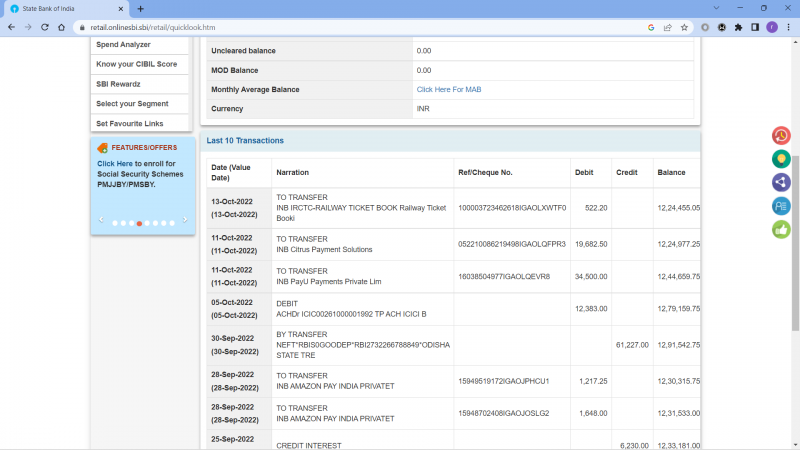Reload the SBI page
The image size is (800, 450).
pyautogui.click(x=46, y=27)
